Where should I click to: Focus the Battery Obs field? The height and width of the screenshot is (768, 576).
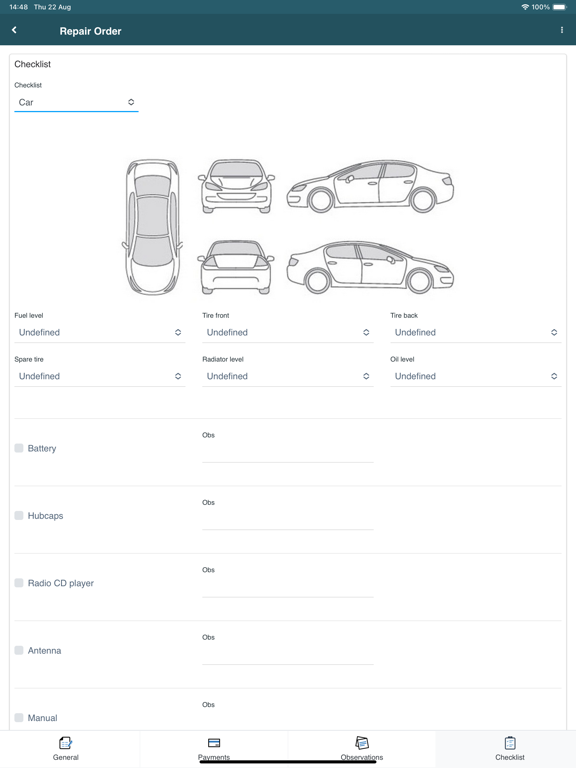coord(288,453)
